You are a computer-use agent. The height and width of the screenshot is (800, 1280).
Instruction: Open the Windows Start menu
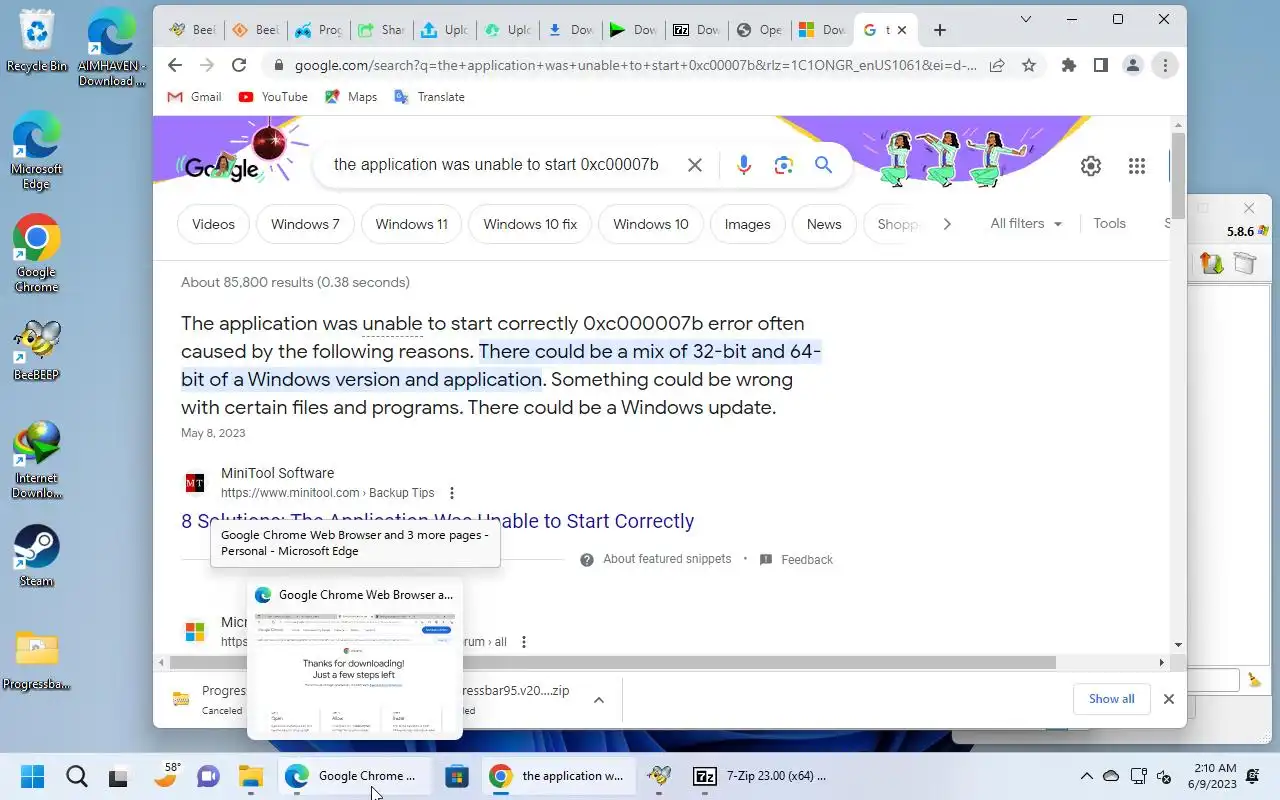click(32, 776)
